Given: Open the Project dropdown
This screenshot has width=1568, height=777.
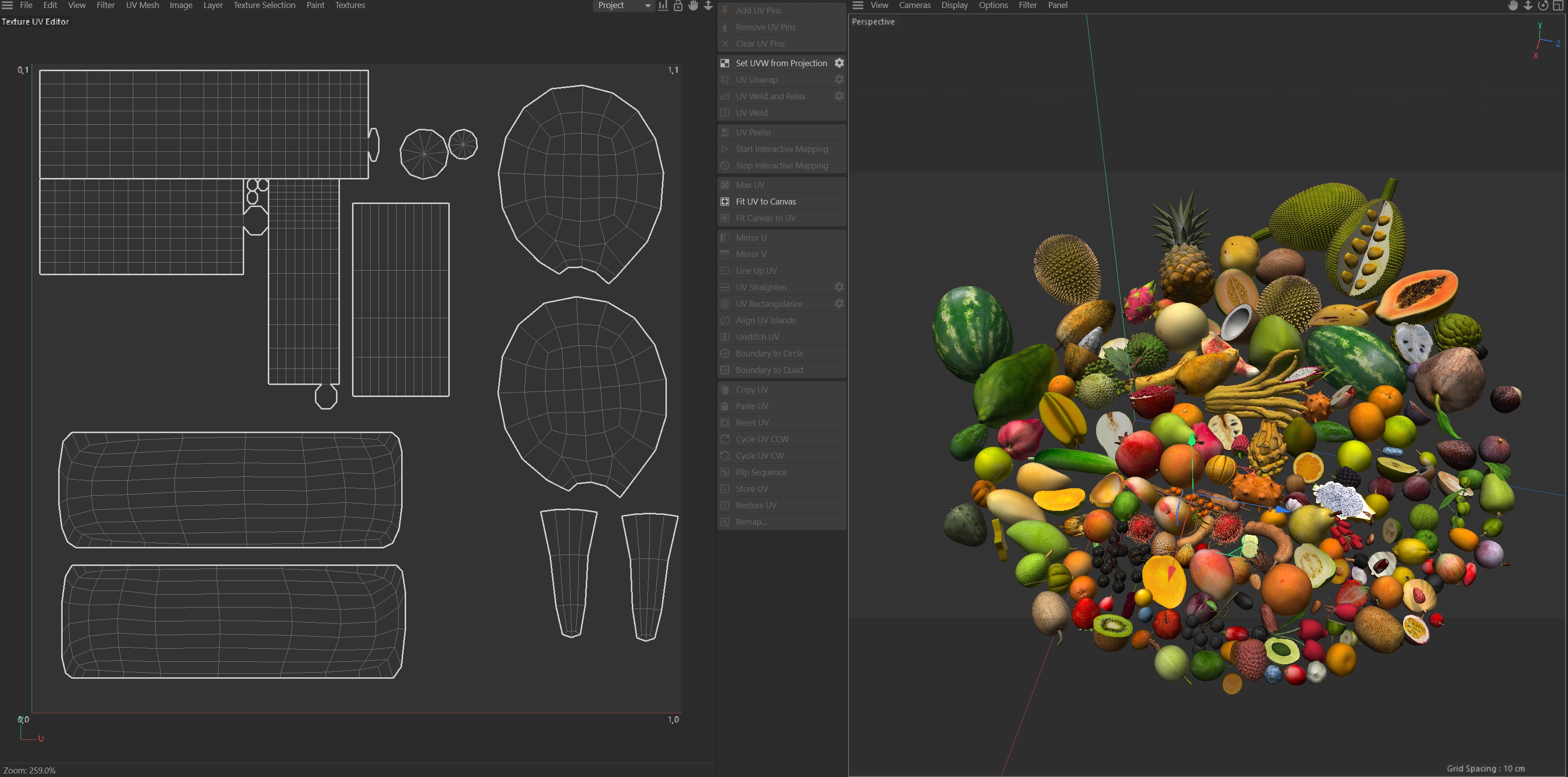Looking at the screenshot, I should (623, 6).
